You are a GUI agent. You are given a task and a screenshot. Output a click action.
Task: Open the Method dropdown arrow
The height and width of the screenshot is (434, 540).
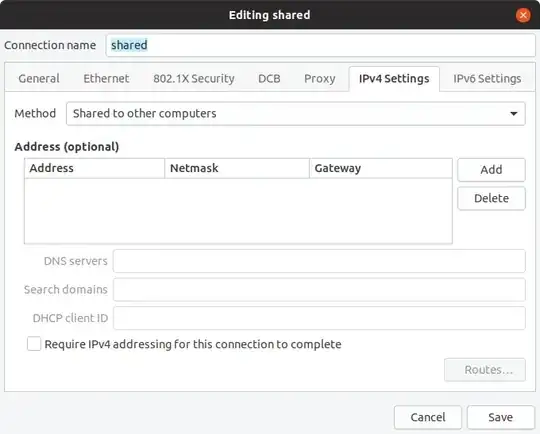tap(513, 114)
